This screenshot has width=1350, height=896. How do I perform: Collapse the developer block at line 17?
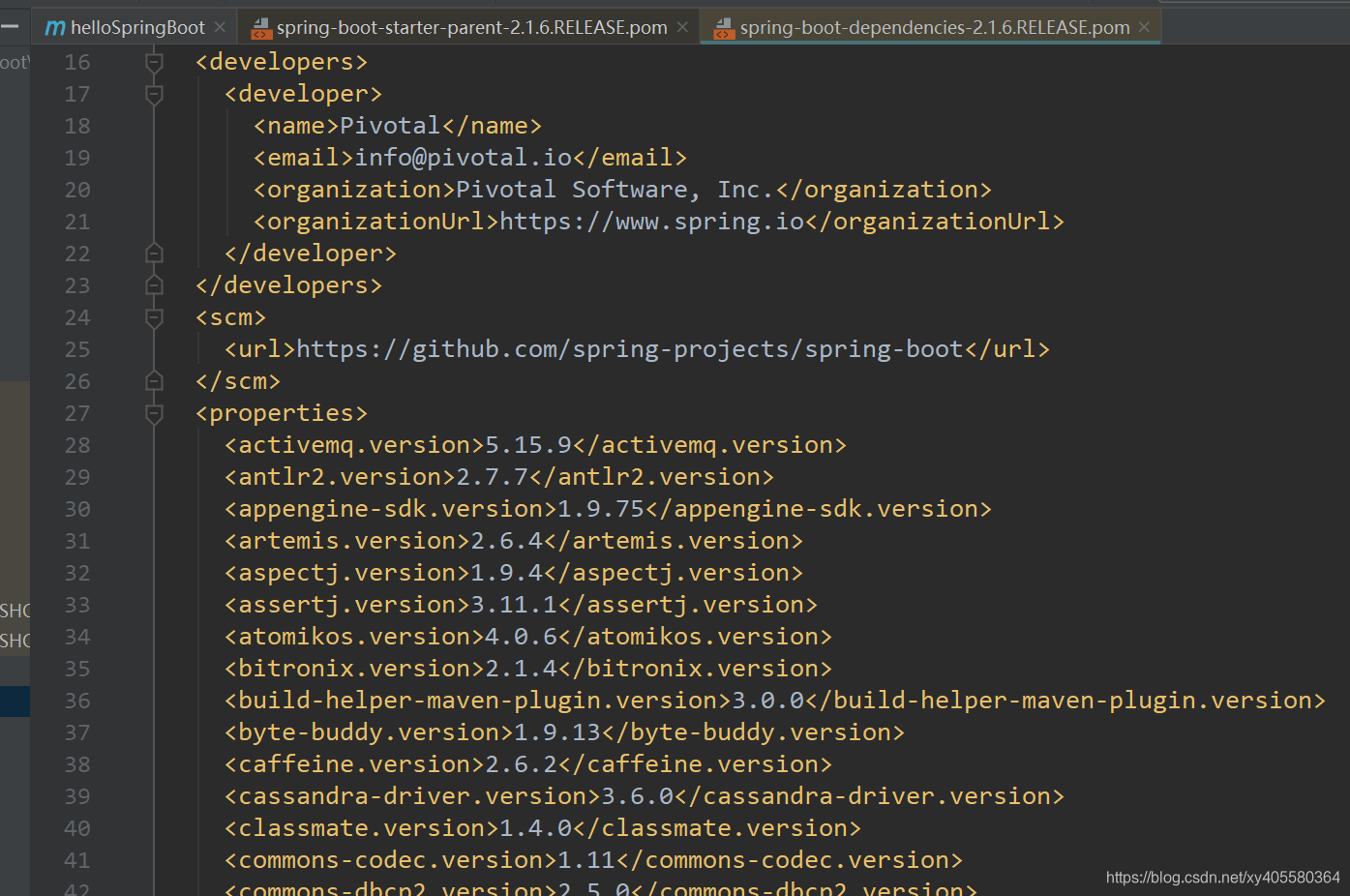(154, 94)
